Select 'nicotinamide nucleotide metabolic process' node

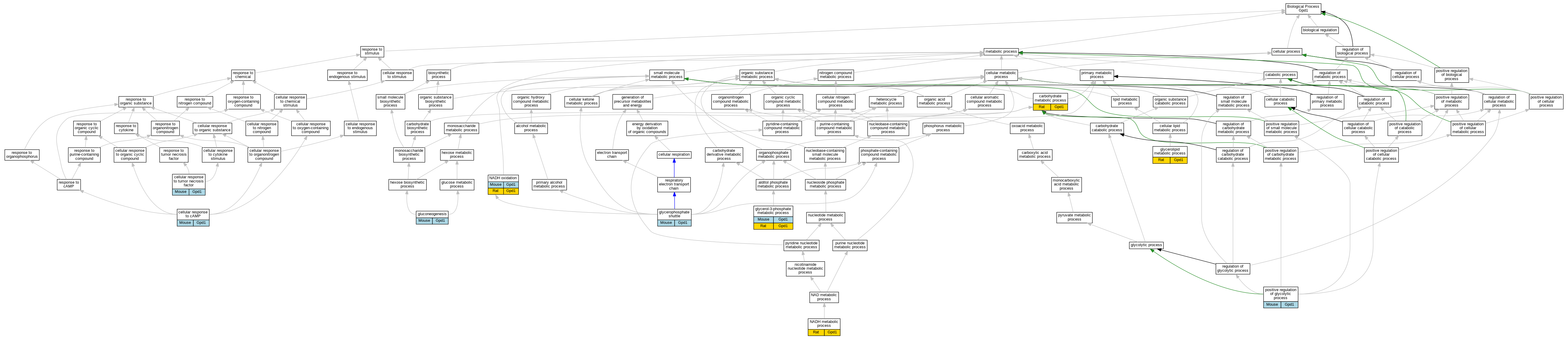click(x=805, y=268)
